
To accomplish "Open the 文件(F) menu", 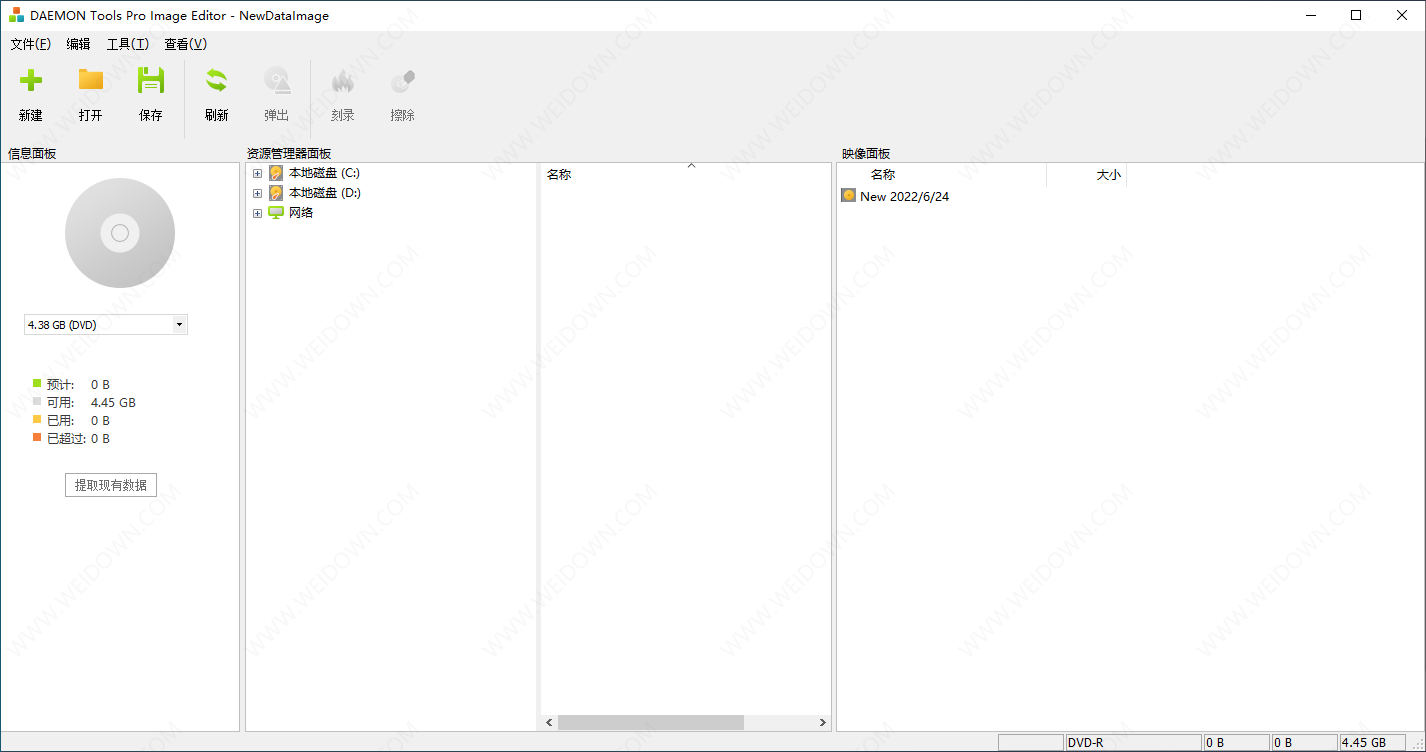I will pos(30,44).
